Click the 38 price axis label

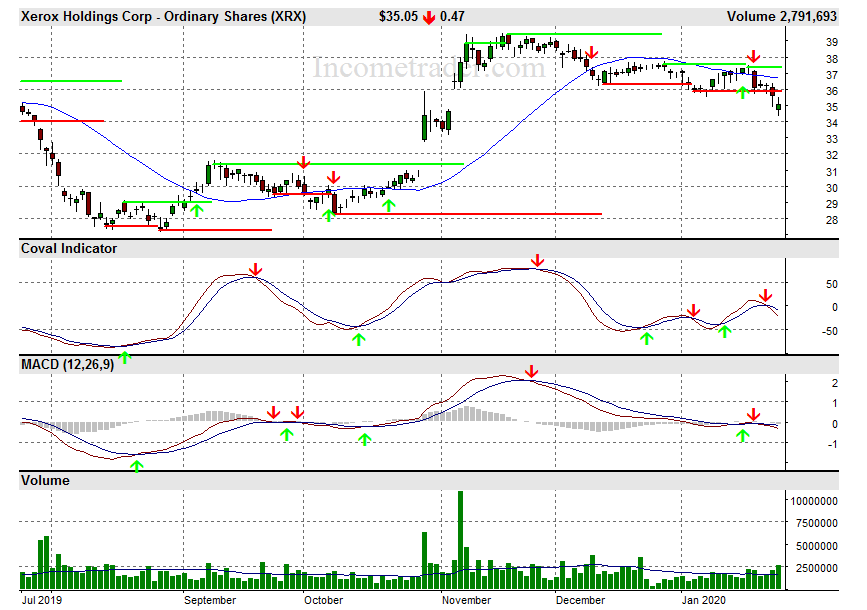(x=832, y=59)
